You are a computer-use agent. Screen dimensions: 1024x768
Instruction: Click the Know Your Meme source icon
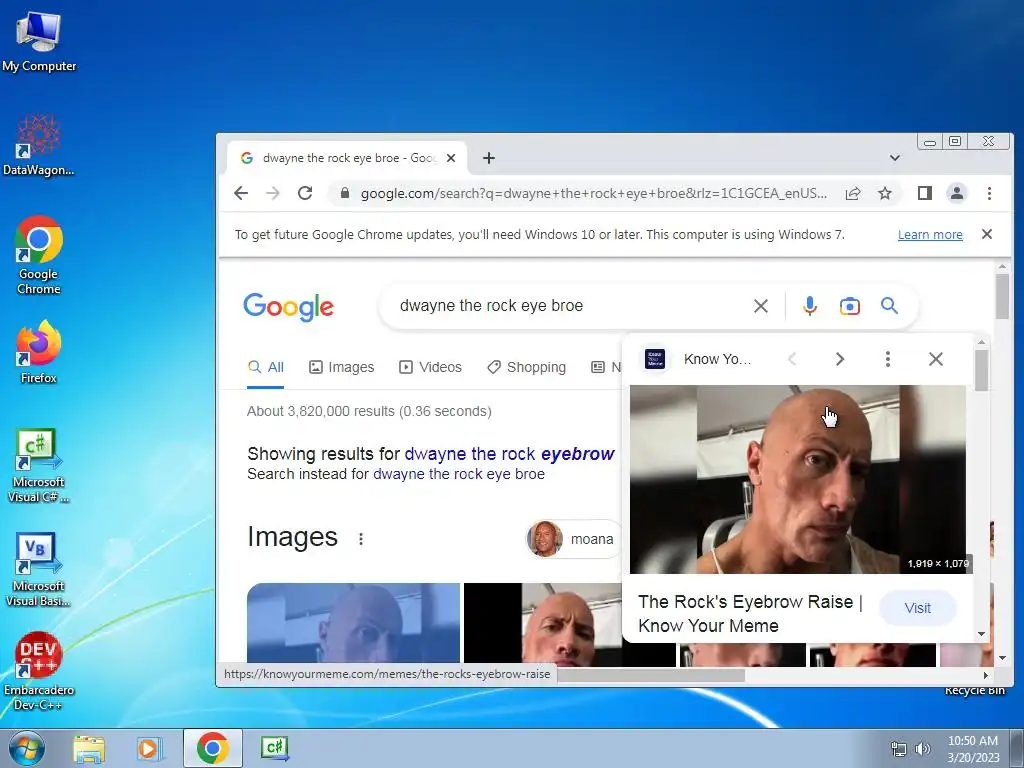pos(655,359)
